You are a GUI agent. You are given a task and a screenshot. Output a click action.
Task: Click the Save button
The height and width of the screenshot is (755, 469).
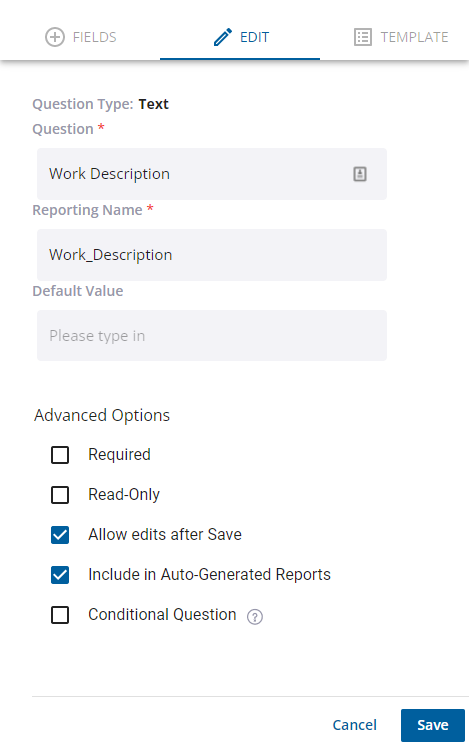pyautogui.click(x=432, y=725)
